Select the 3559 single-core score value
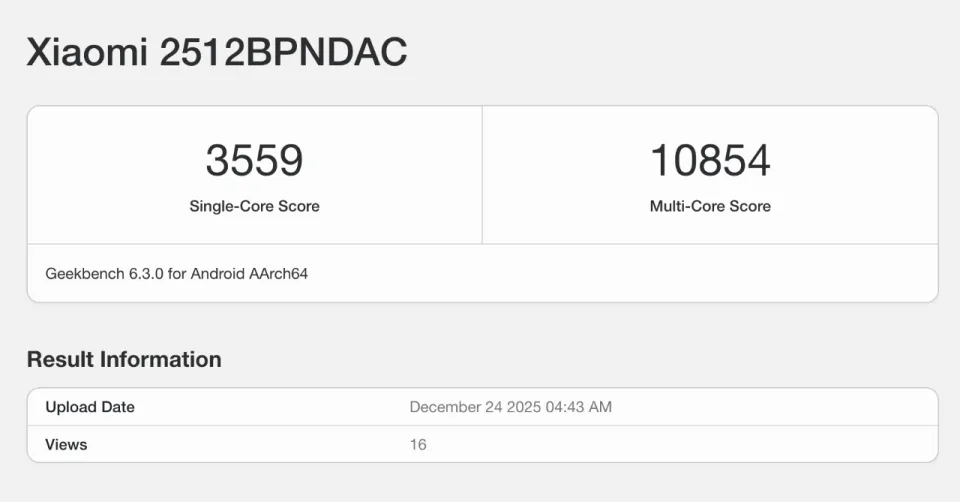Viewport: 960px width, 502px height. tap(254, 160)
